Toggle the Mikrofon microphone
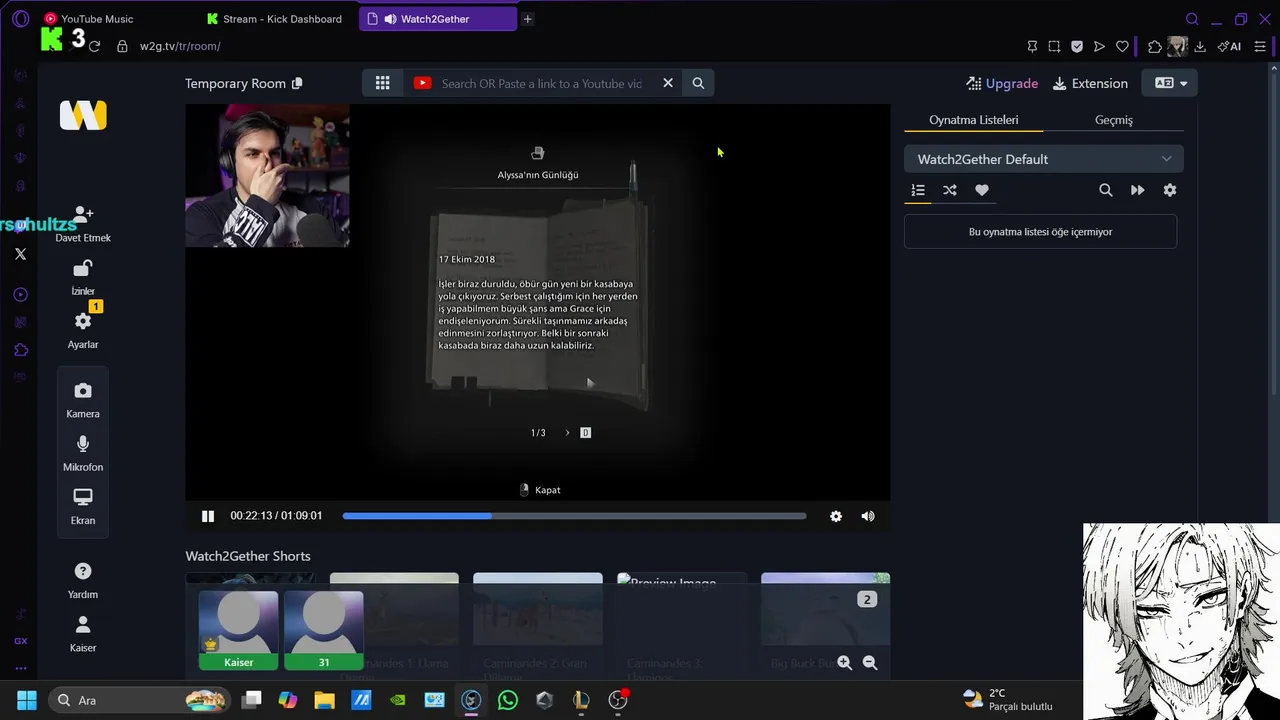This screenshot has width=1280, height=720. click(x=83, y=444)
